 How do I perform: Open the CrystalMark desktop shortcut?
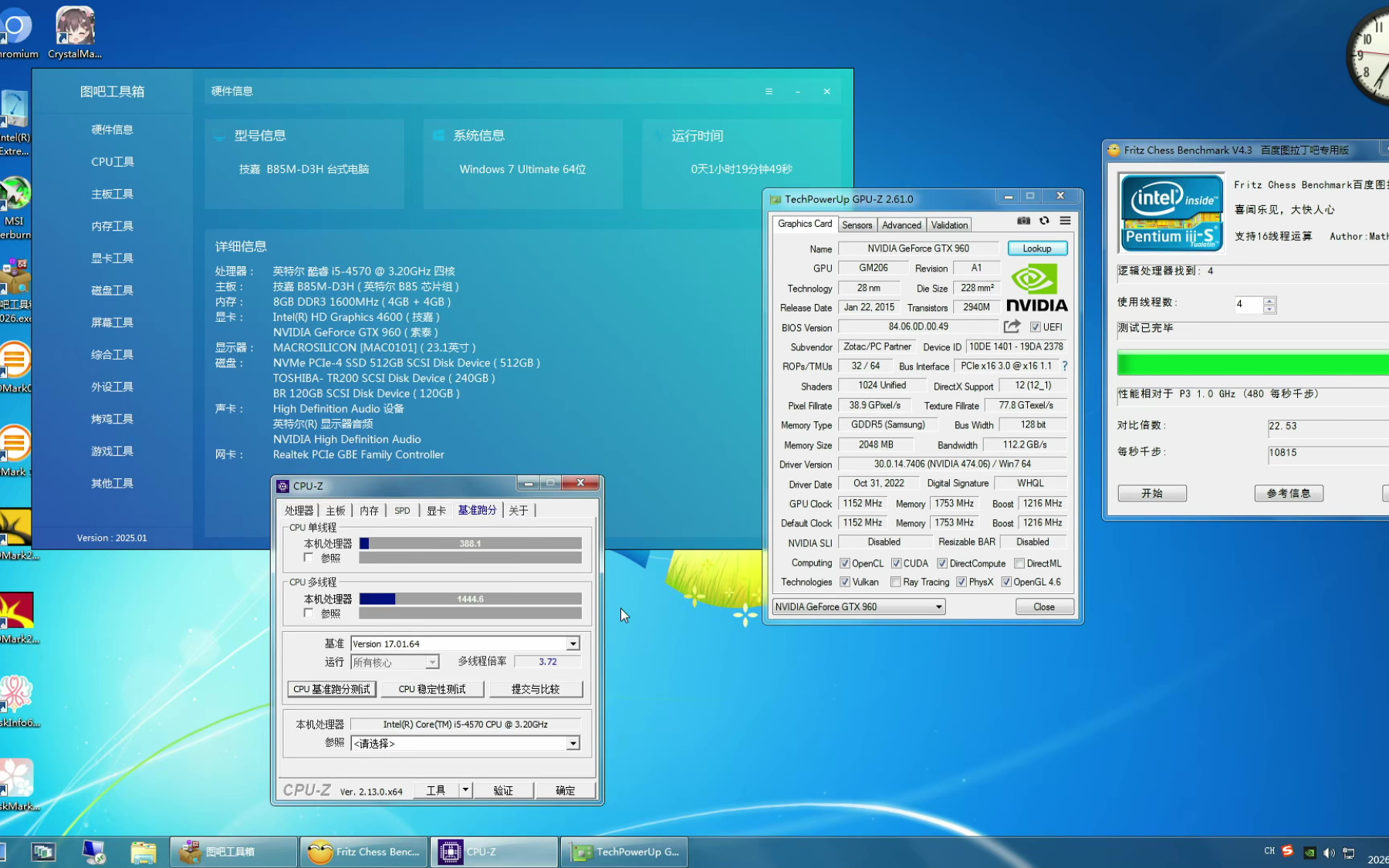pos(75,32)
